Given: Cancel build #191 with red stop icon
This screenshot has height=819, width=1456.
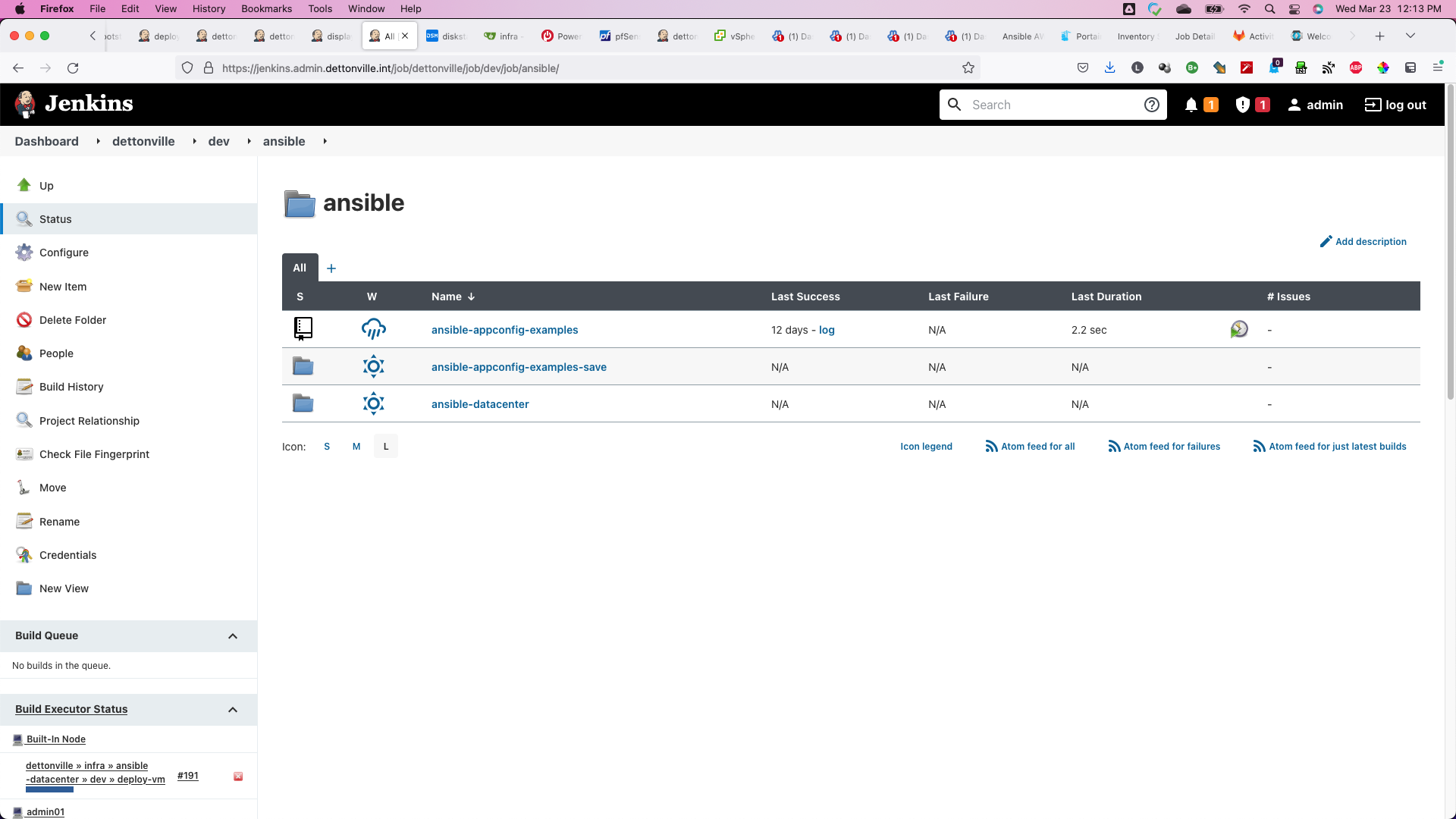Looking at the screenshot, I should point(238,777).
